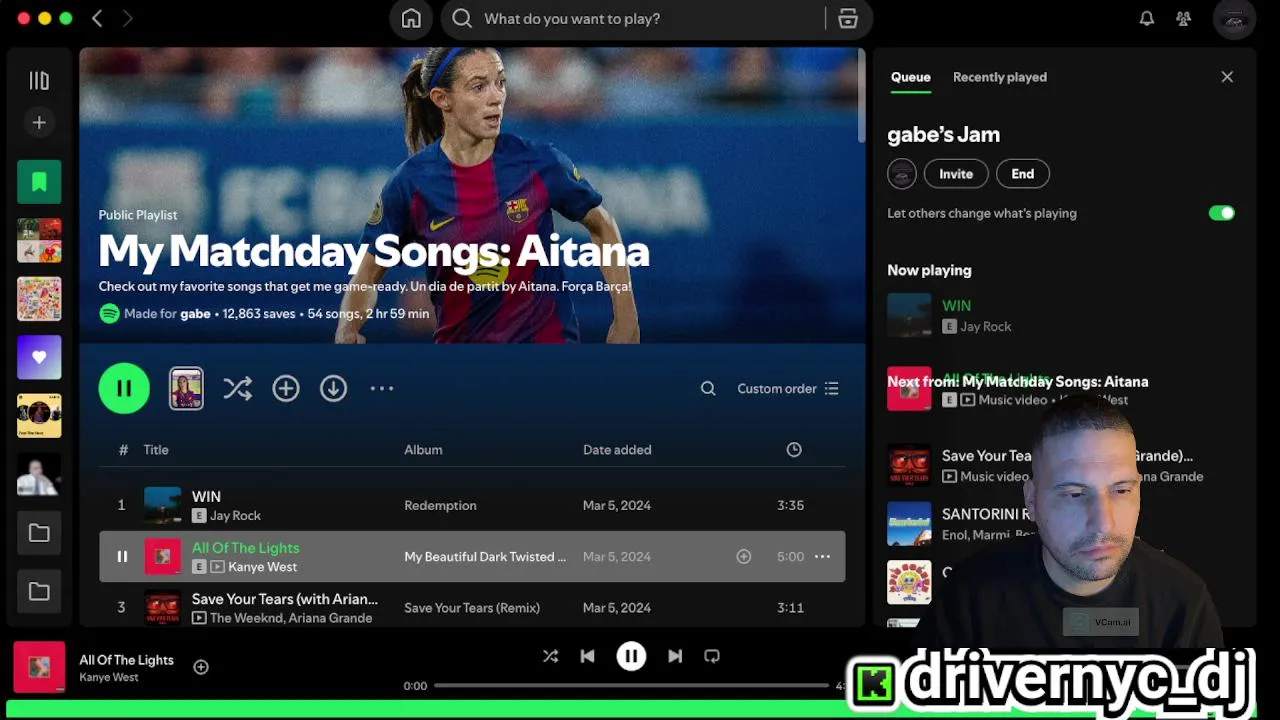Viewport: 1280px width, 720px height.
Task: Select Save Your Tears track row
Action: coord(472,608)
